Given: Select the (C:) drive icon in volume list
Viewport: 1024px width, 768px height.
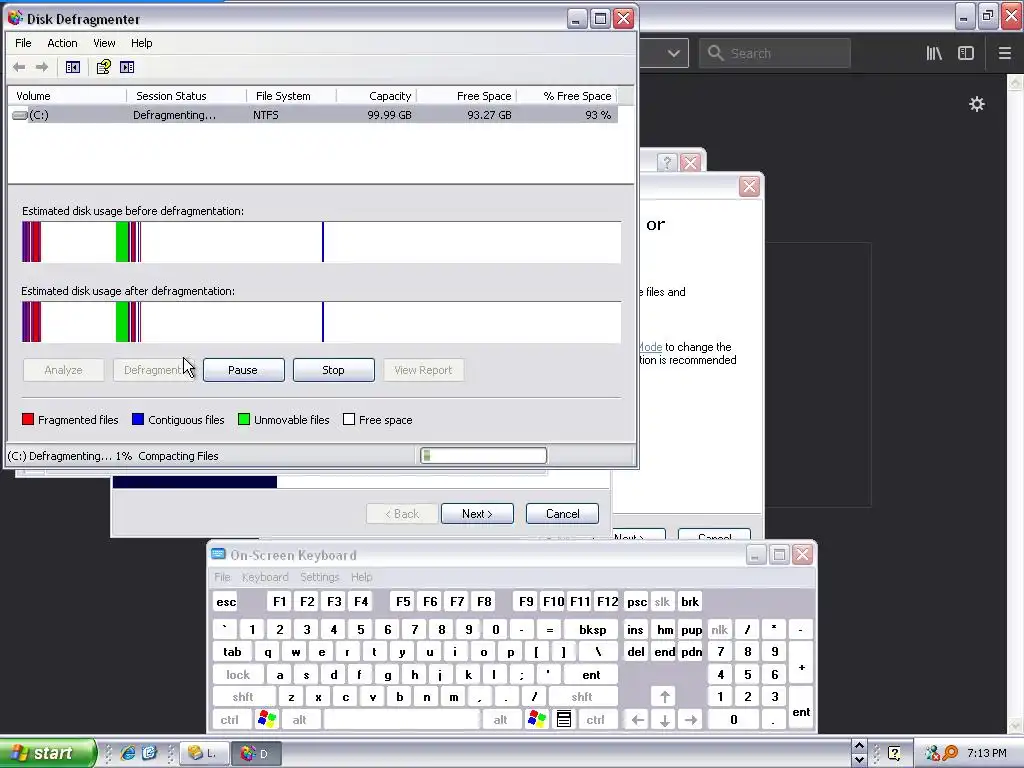Looking at the screenshot, I should (20, 115).
